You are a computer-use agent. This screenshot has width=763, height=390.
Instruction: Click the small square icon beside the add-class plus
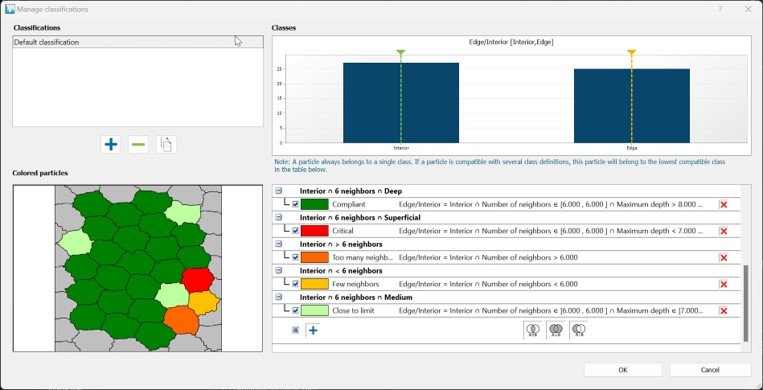point(295,330)
